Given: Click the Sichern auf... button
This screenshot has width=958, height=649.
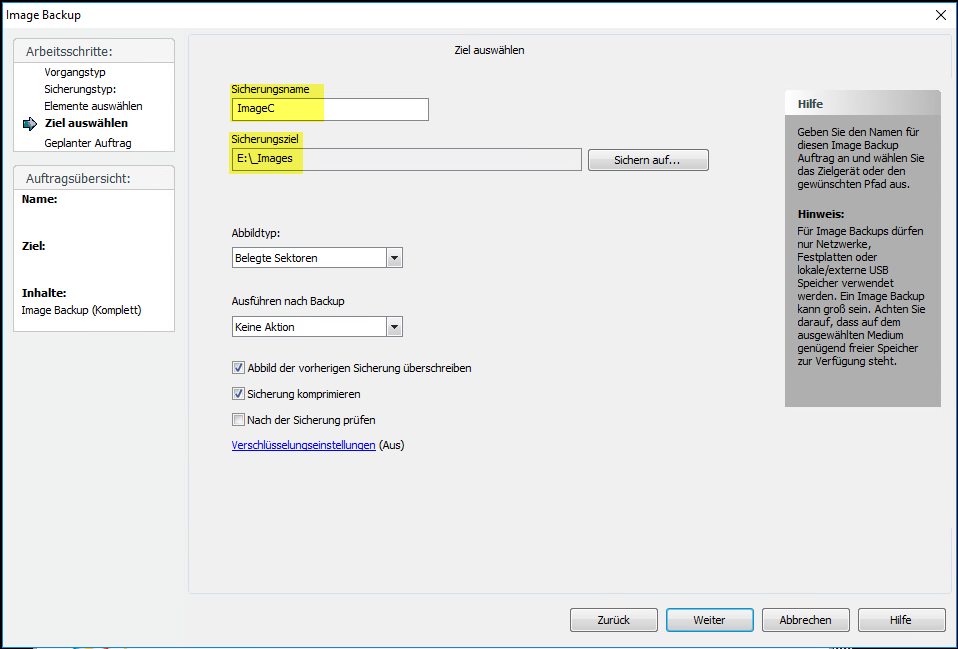Looking at the screenshot, I should [x=648, y=160].
